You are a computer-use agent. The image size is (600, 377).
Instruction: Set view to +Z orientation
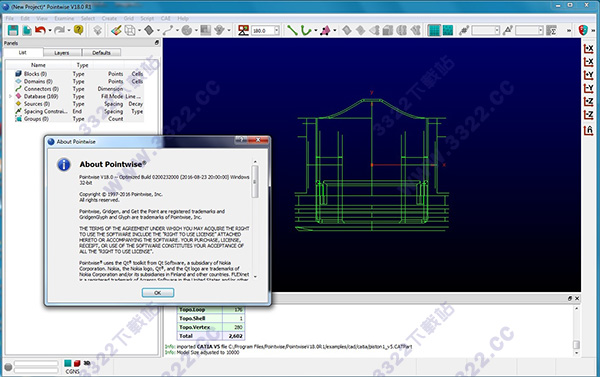click(x=589, y=102)
